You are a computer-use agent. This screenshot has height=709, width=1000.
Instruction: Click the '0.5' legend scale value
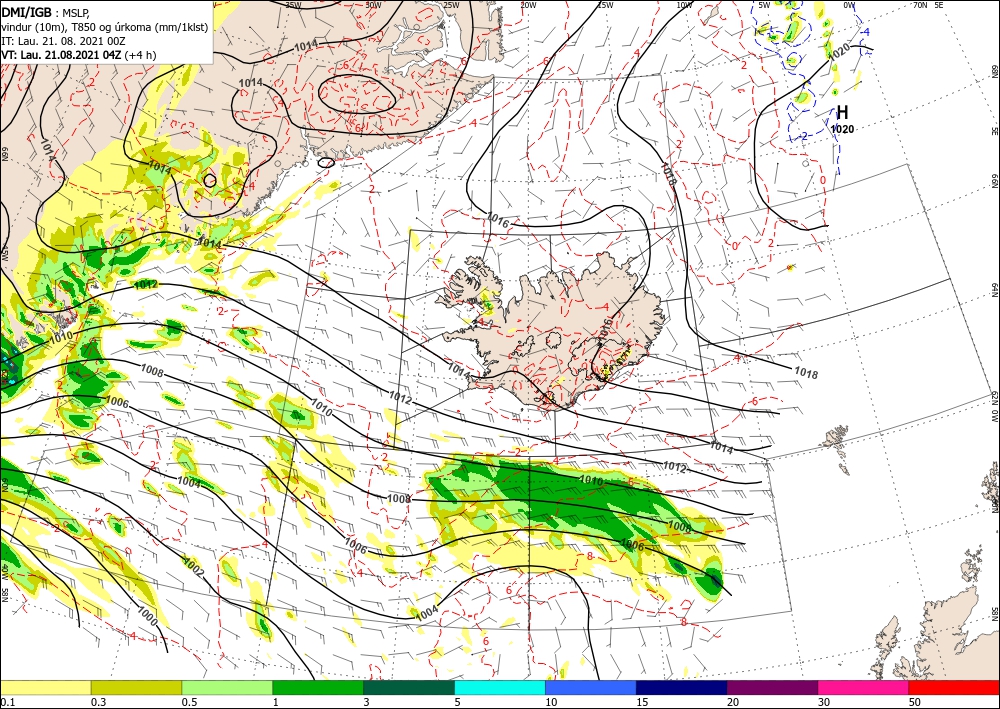[189, 702]
